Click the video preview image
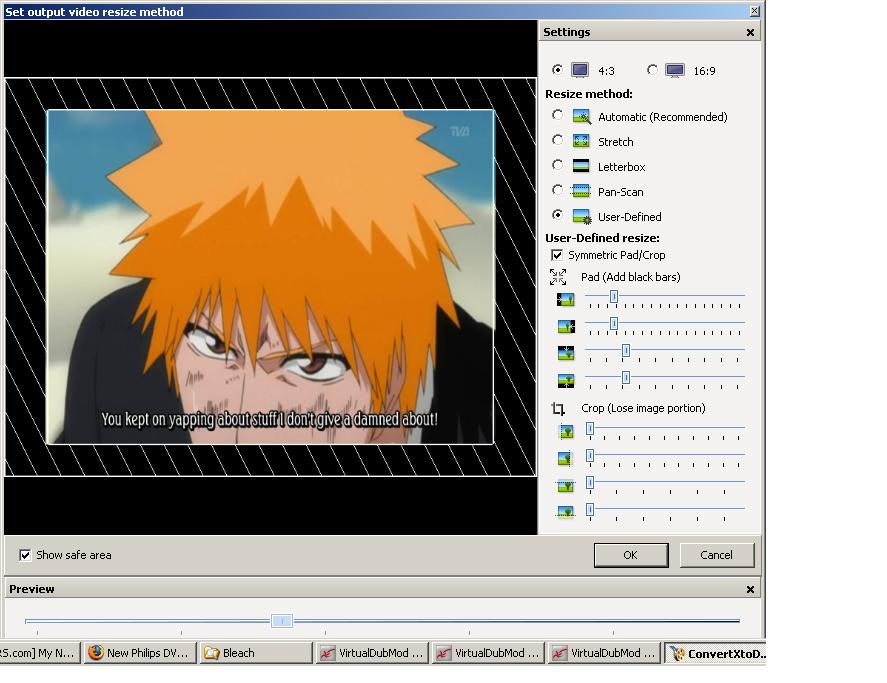Image resolution: width=887 pixels, height=683 pixels. (270, 277)
